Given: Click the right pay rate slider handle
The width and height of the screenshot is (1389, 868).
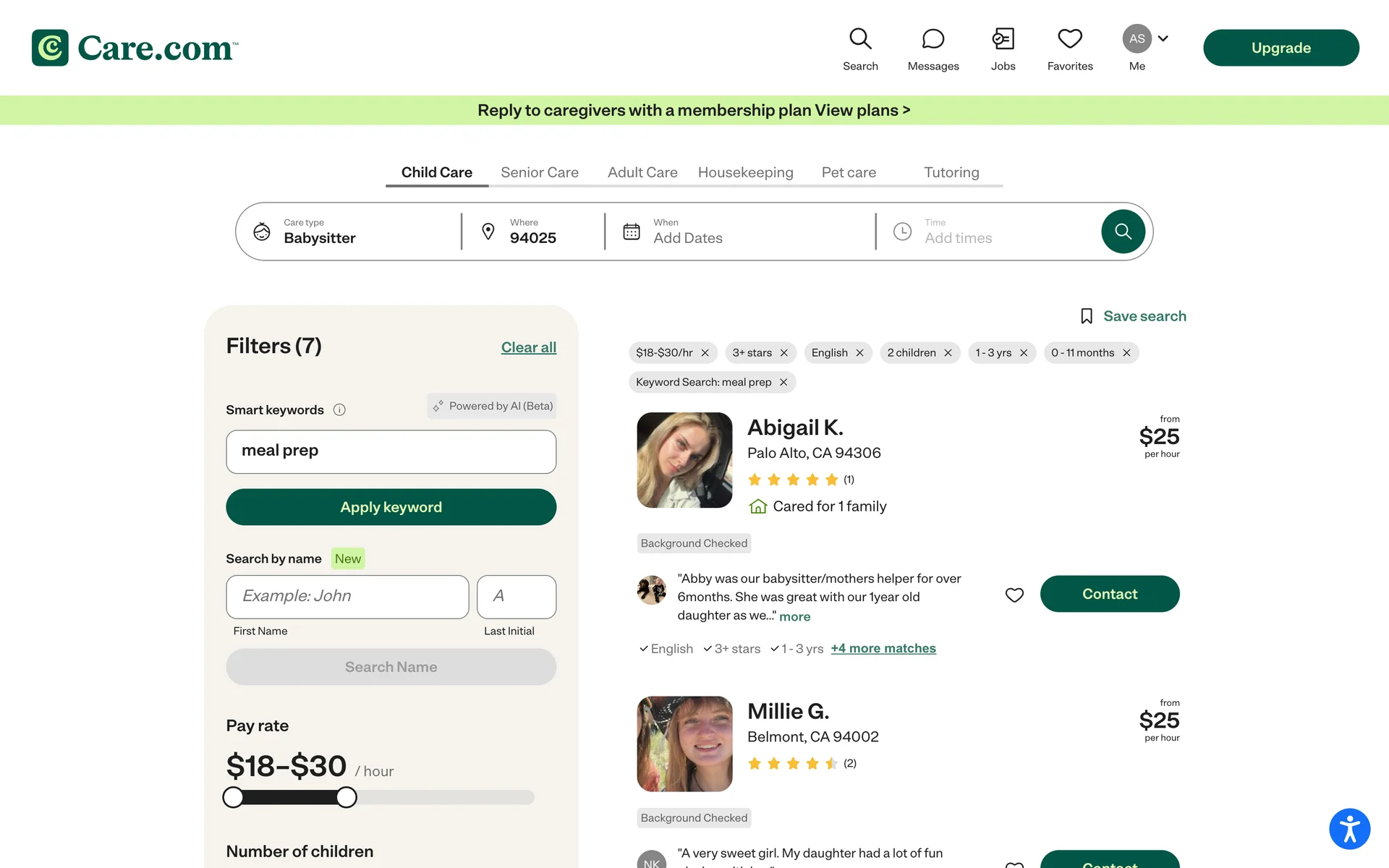Looking at the screenshot, I should click(x=347, y=797).
